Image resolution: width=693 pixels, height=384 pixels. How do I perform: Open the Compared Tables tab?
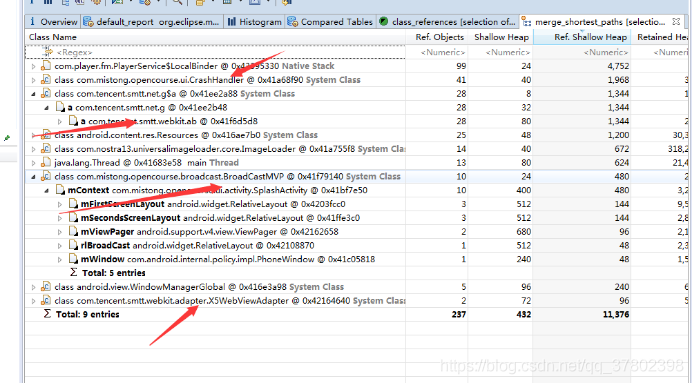pyautogui.click(x=330, y=22)
